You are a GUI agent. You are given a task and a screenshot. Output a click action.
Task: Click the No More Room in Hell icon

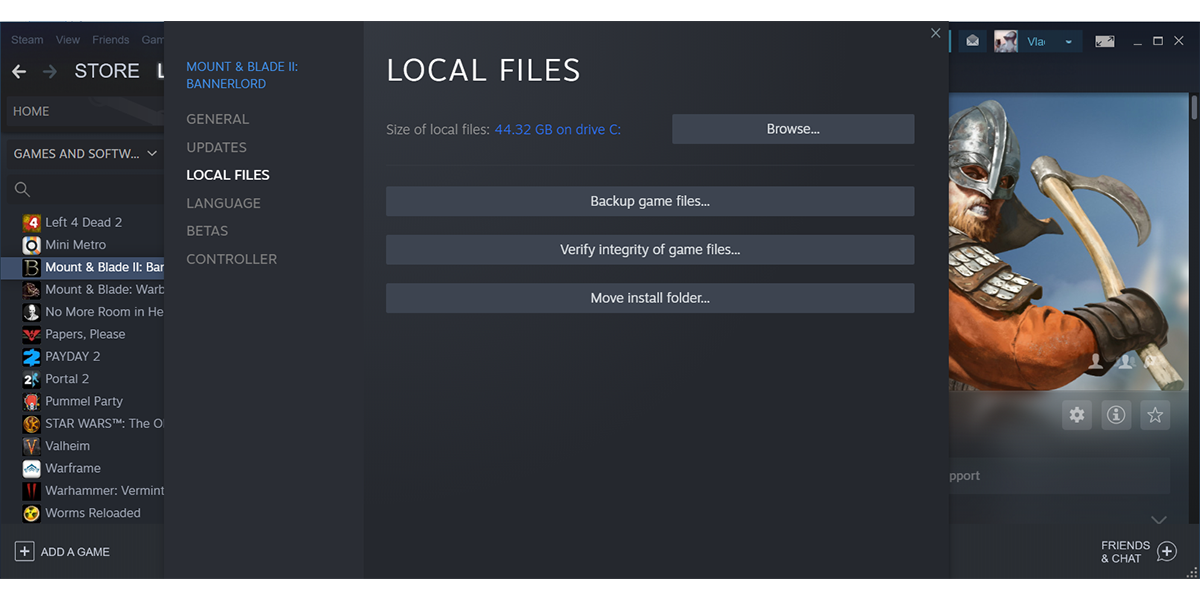tap(31, 312)
